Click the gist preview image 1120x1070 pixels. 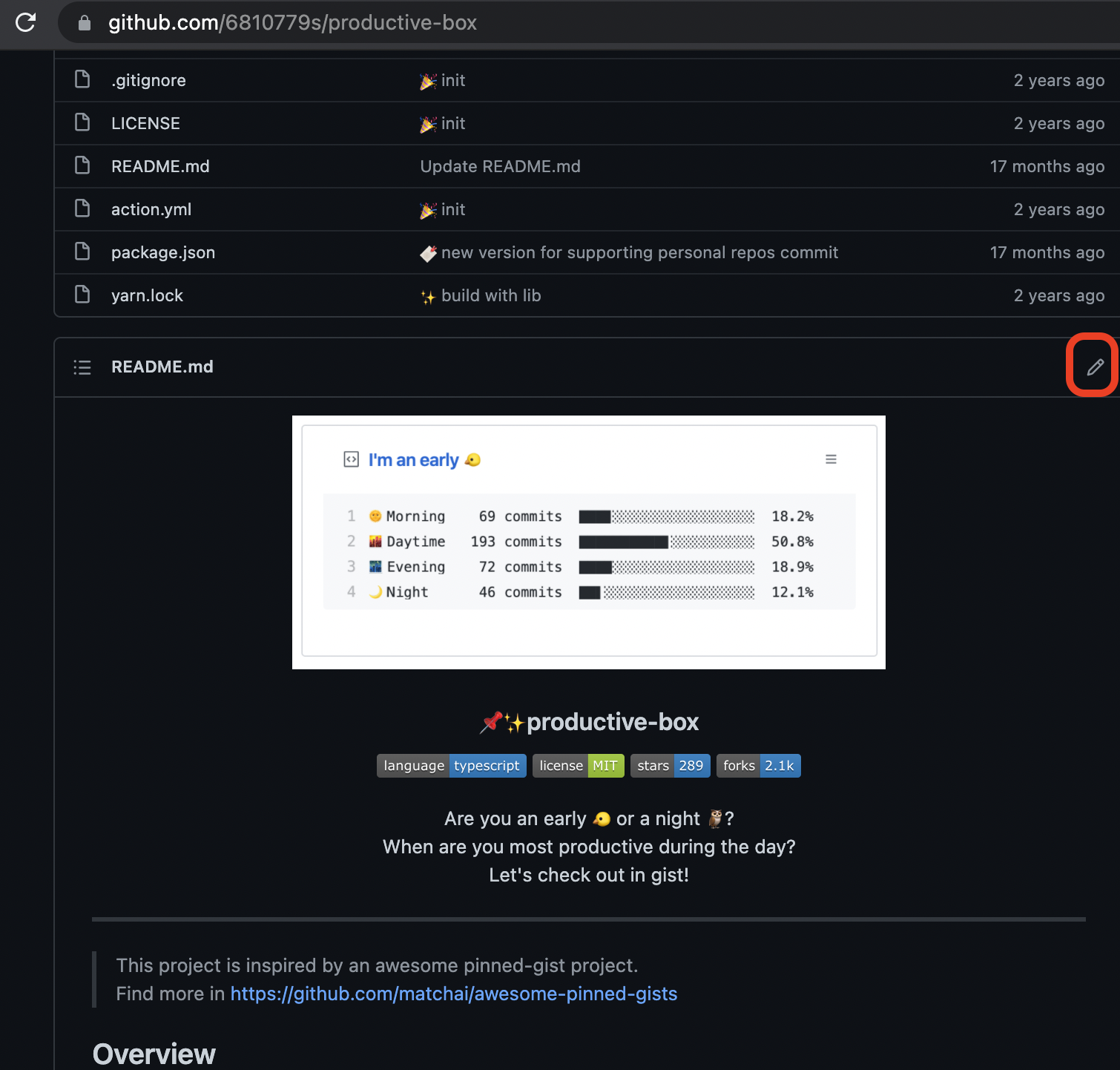tap(589, 542)
